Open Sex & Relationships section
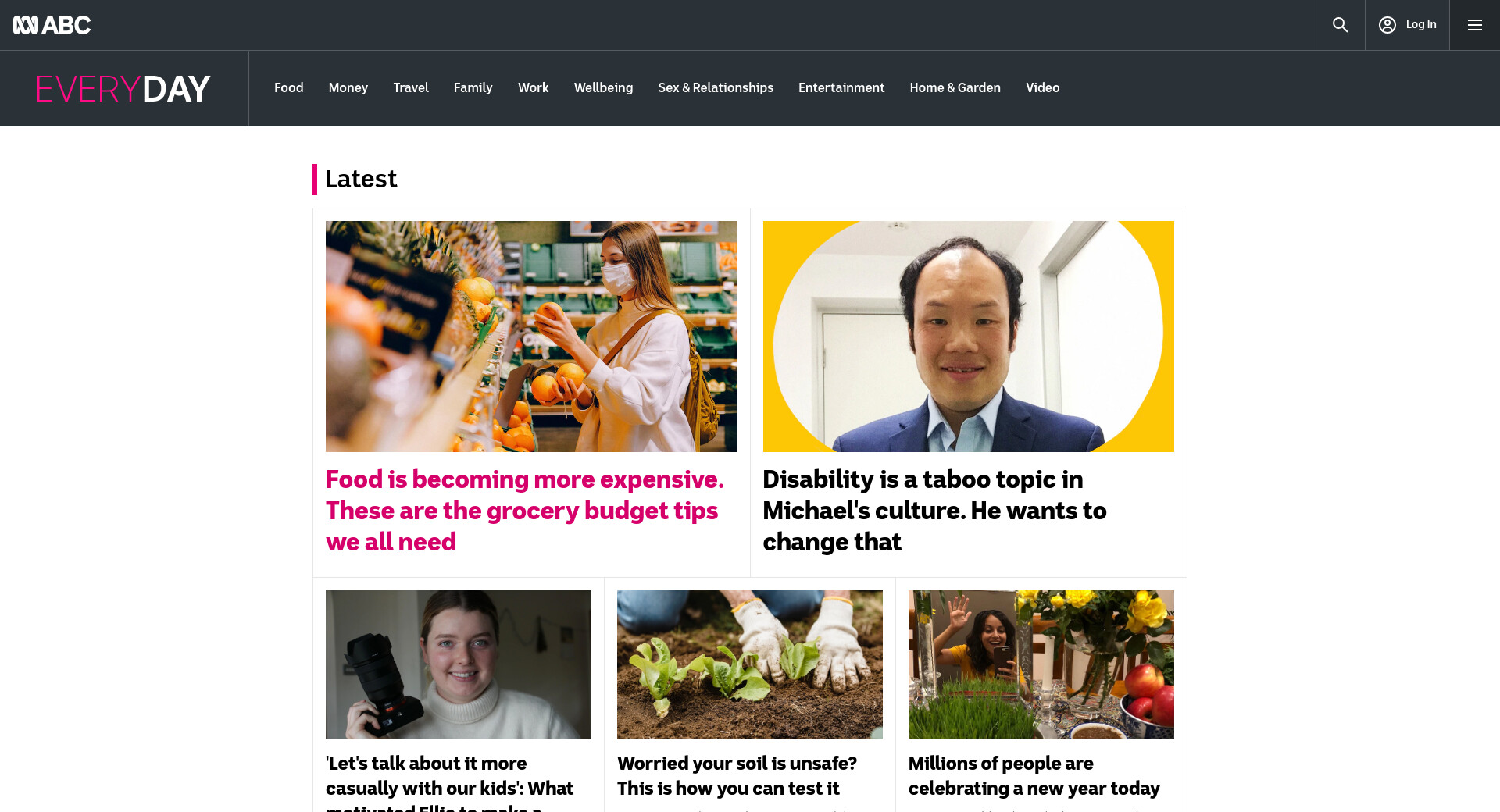This screenshot has height=812, width=1500. [716, 88]
